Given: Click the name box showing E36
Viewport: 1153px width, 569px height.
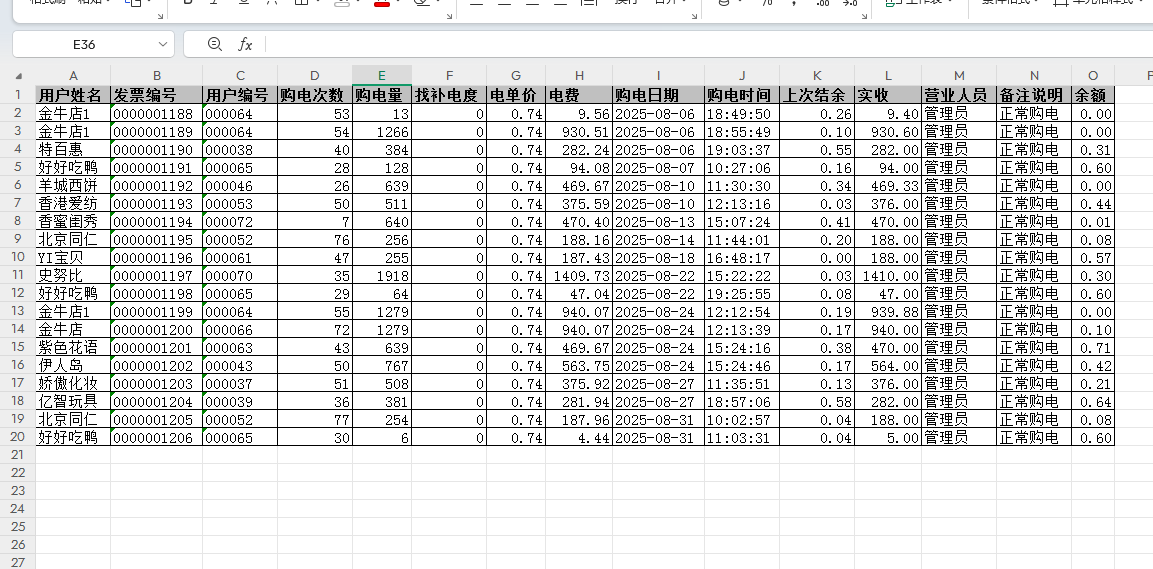Looking at the screenshot, I should pos(85,45).
